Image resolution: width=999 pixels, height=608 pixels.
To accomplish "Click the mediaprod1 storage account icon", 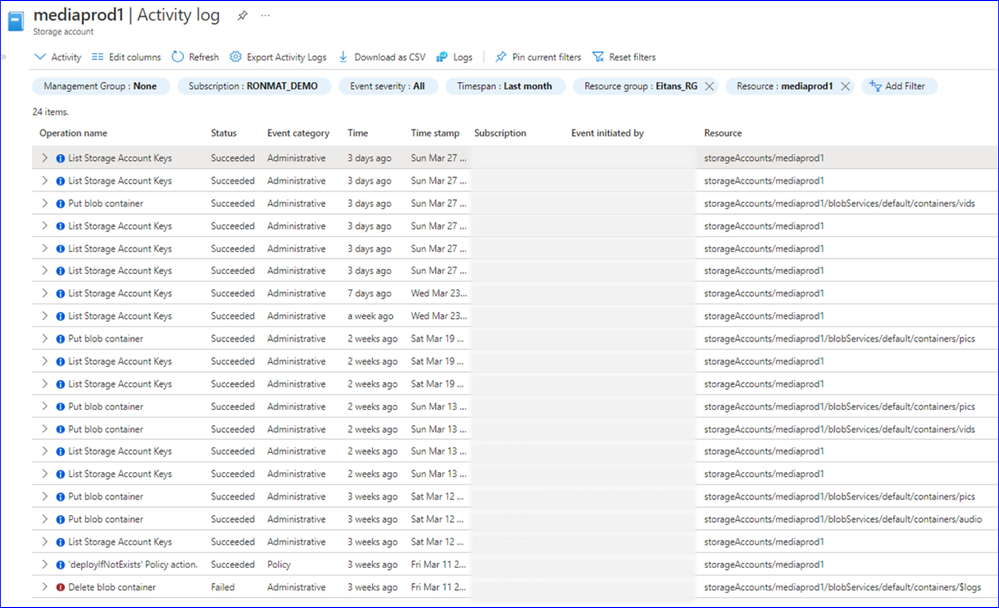I will tap(16, 21).
